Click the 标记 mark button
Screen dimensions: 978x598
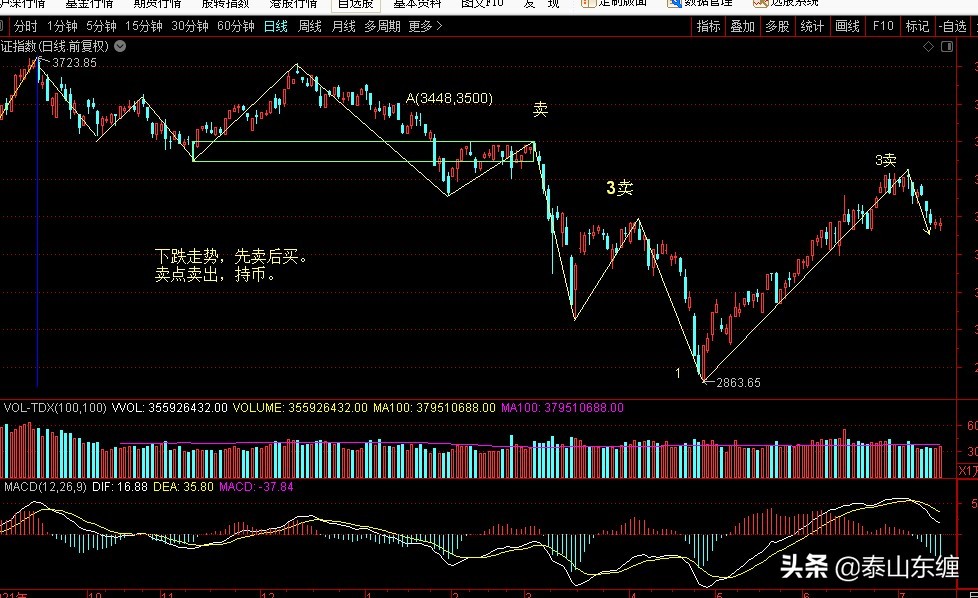point(917,26)
